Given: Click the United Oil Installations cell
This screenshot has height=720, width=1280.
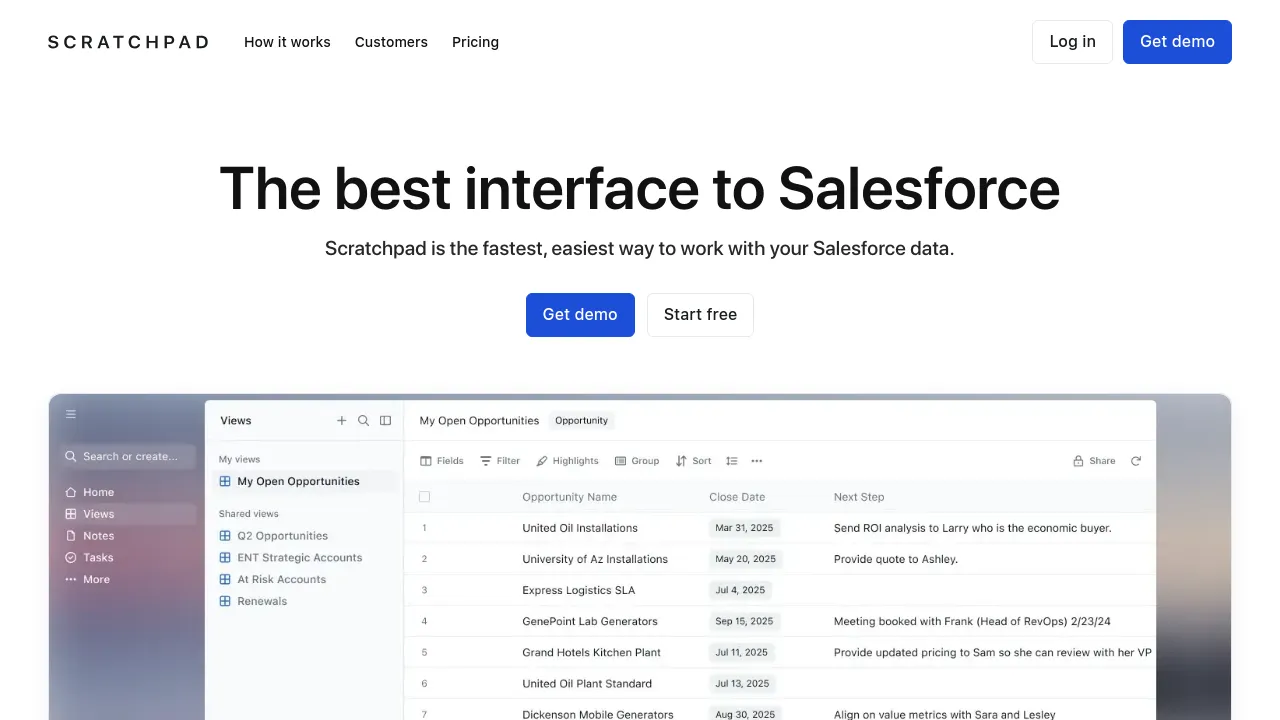Looking at the screenshot, I should coord(580,528).
